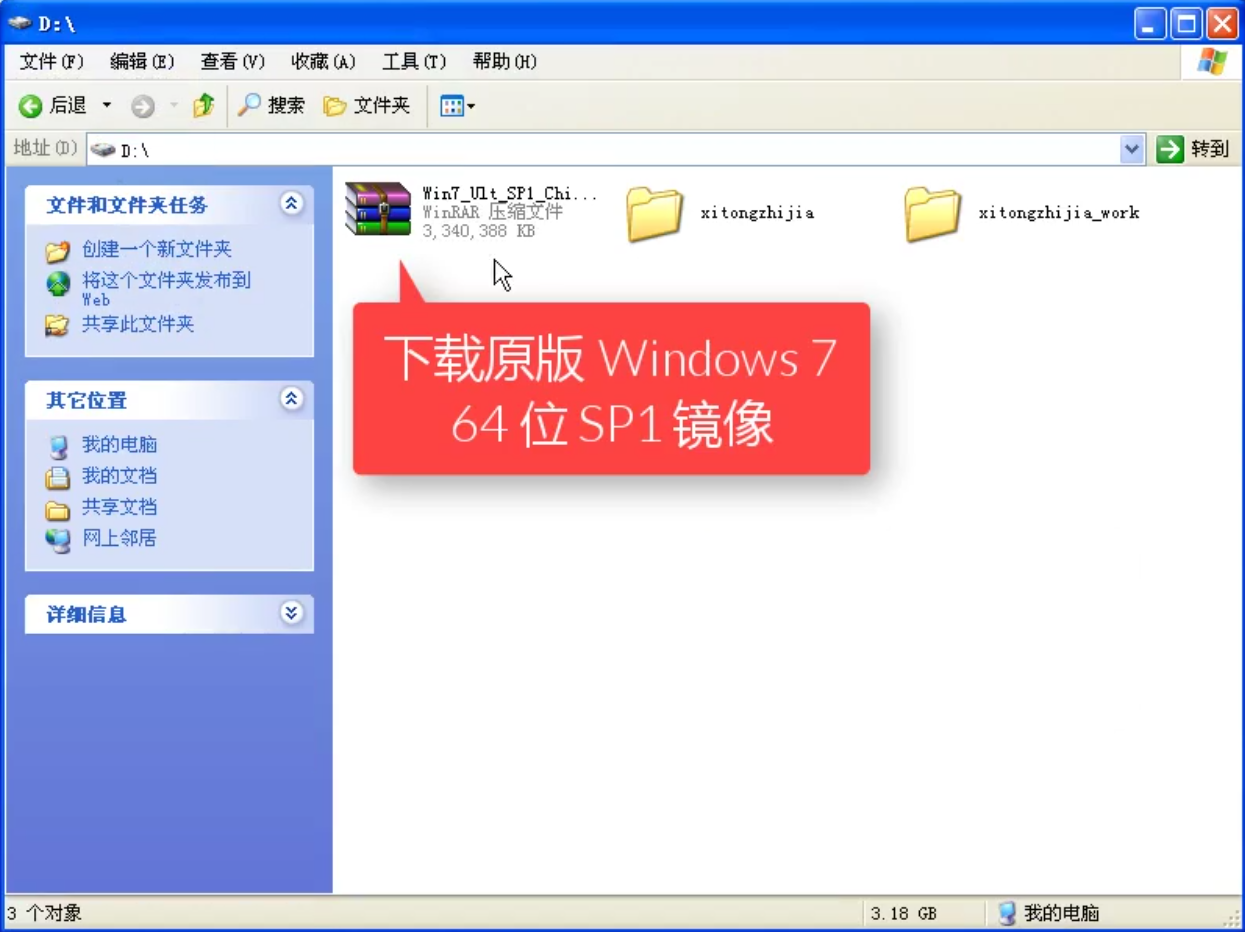1245x932 pixels.
Task: Open the 工具(T) menu
Action: 413,61
